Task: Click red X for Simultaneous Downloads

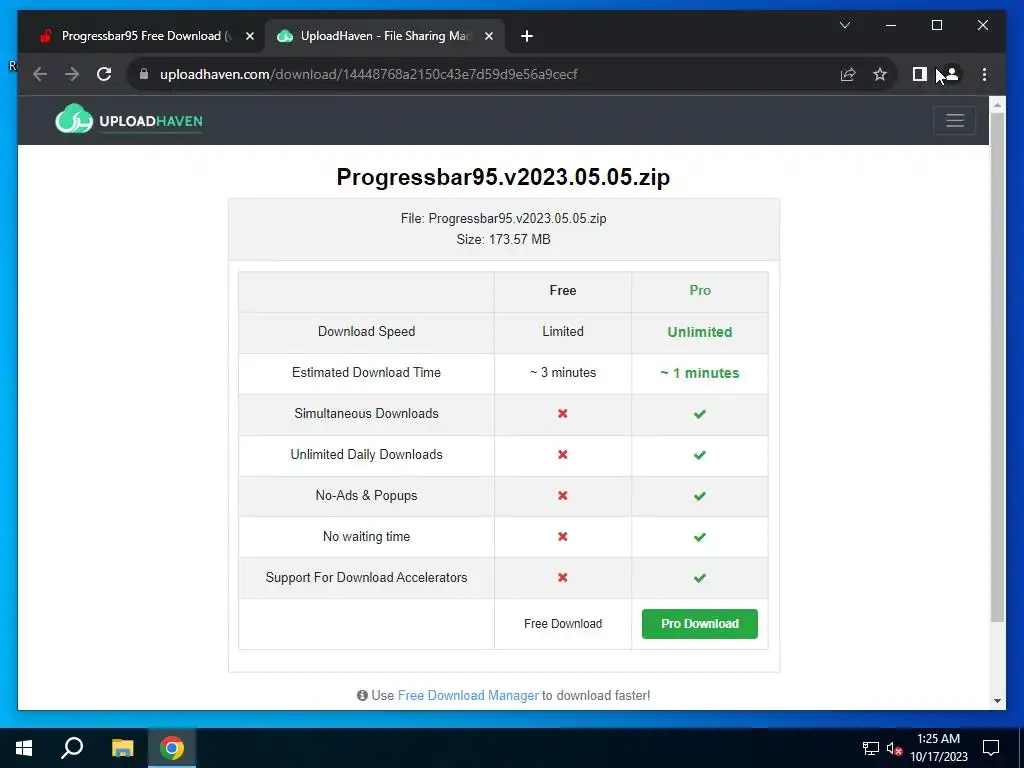Action: click(x=562, y=413)
